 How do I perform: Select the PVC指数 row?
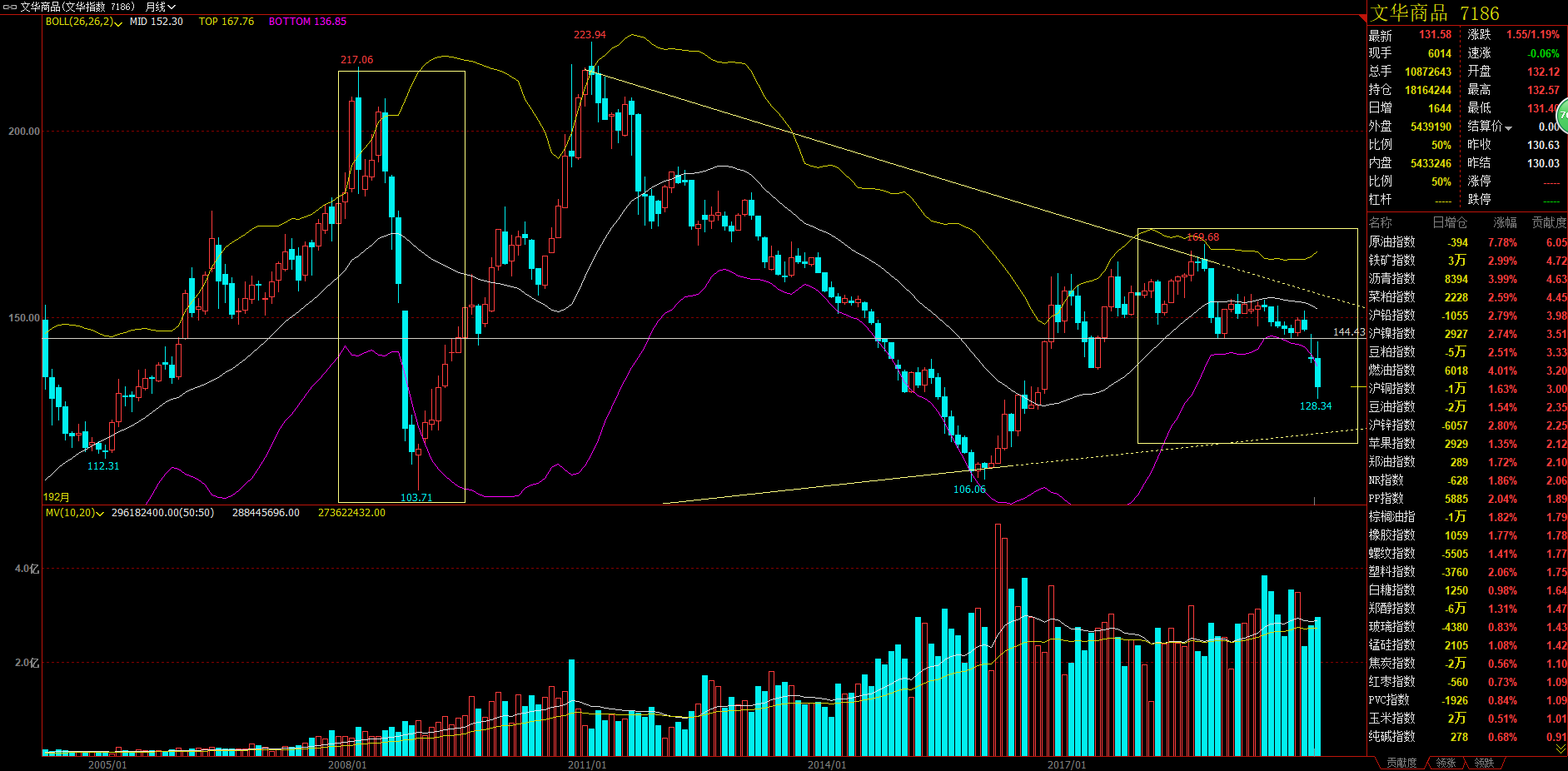[x=1467, y=700]
